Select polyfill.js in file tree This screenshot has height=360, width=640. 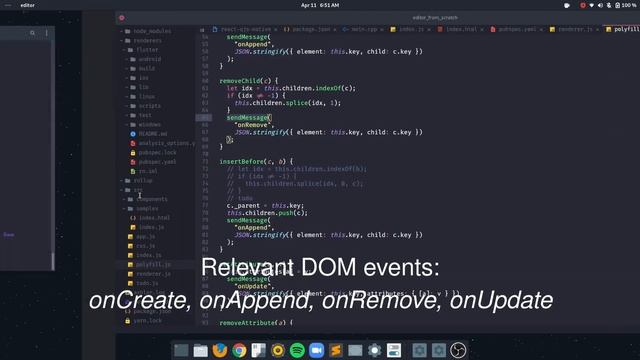tap(153, 264)
